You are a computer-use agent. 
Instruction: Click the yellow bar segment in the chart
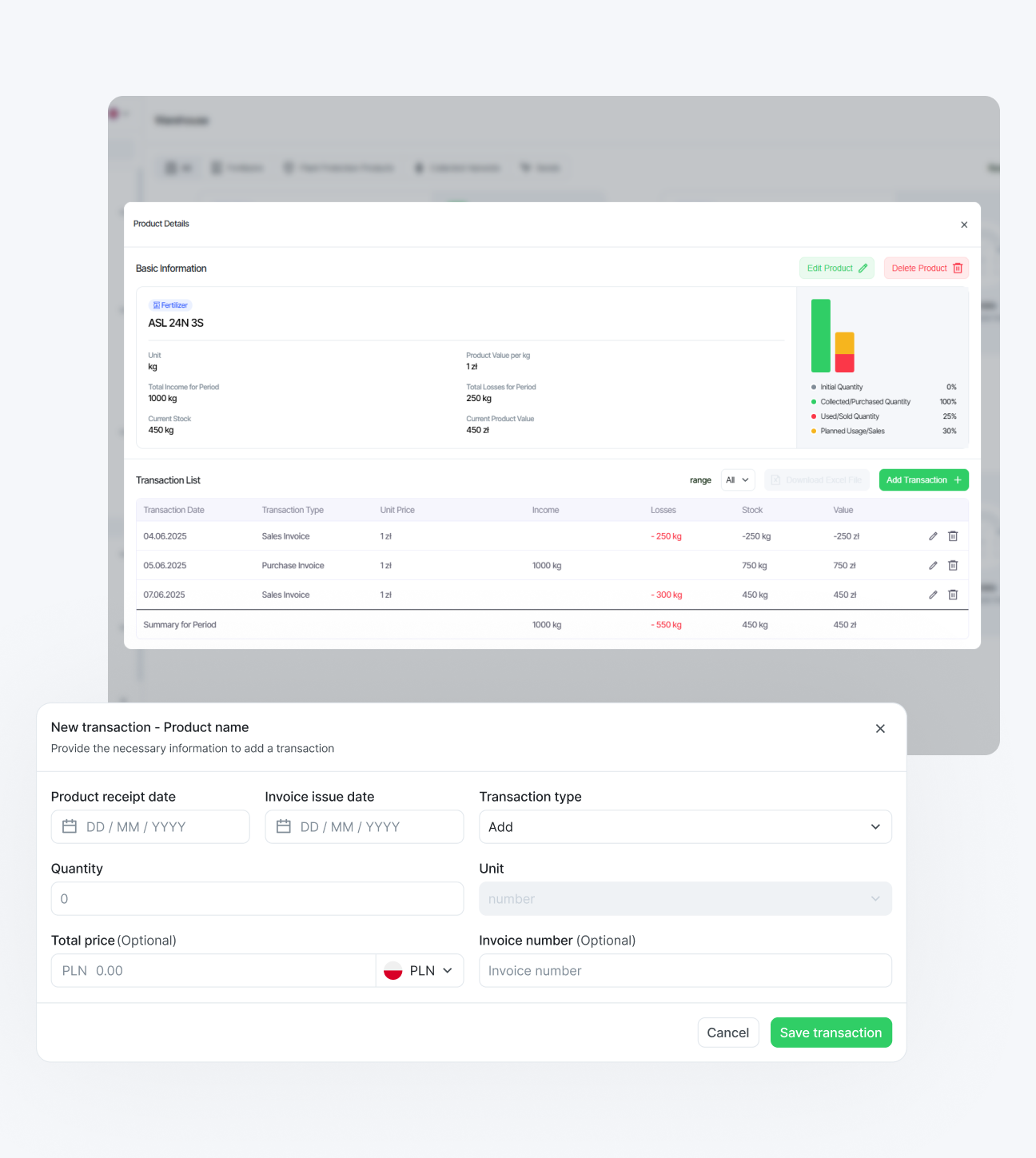[845, 344]
